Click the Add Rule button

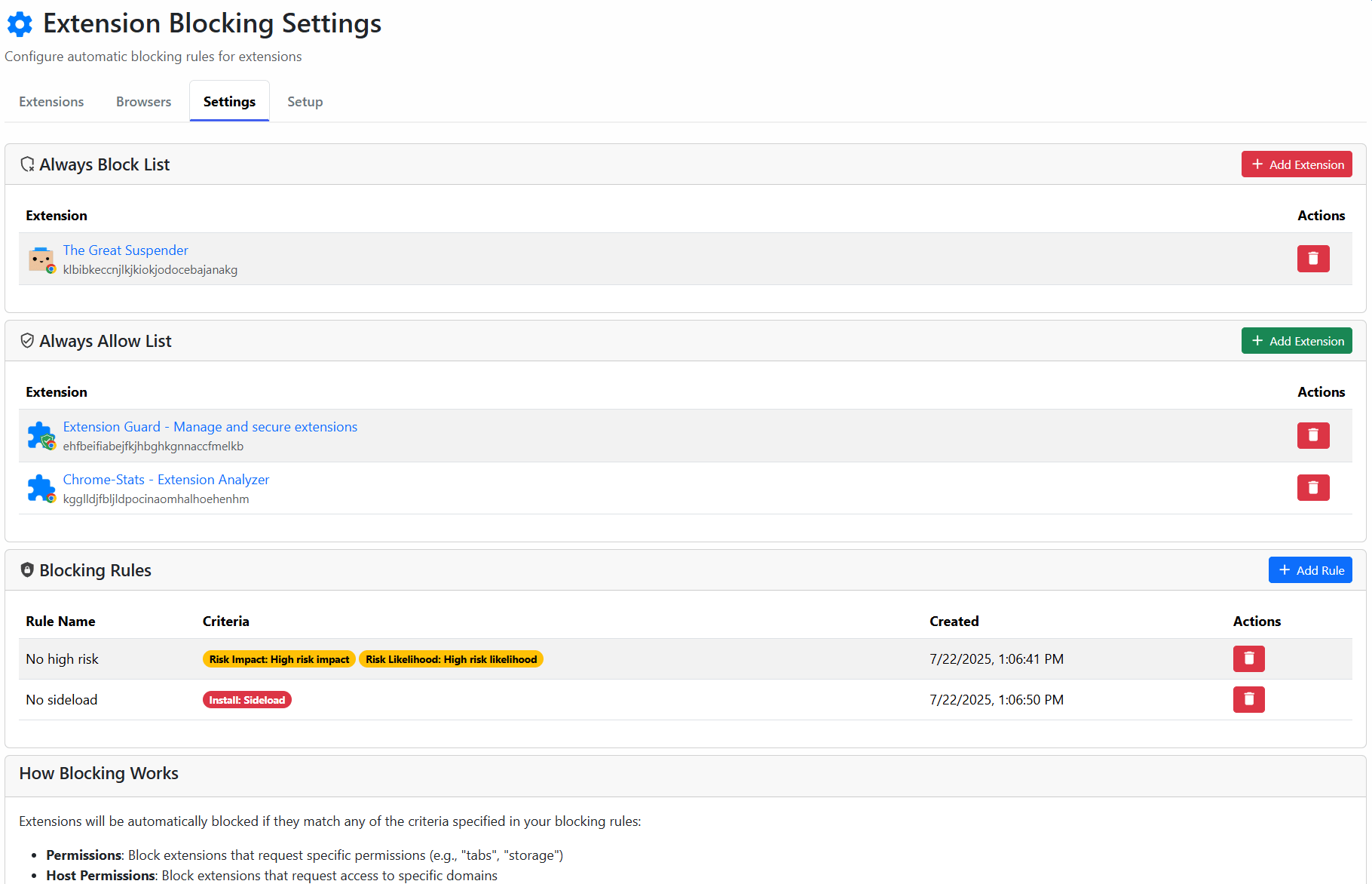1310,570
